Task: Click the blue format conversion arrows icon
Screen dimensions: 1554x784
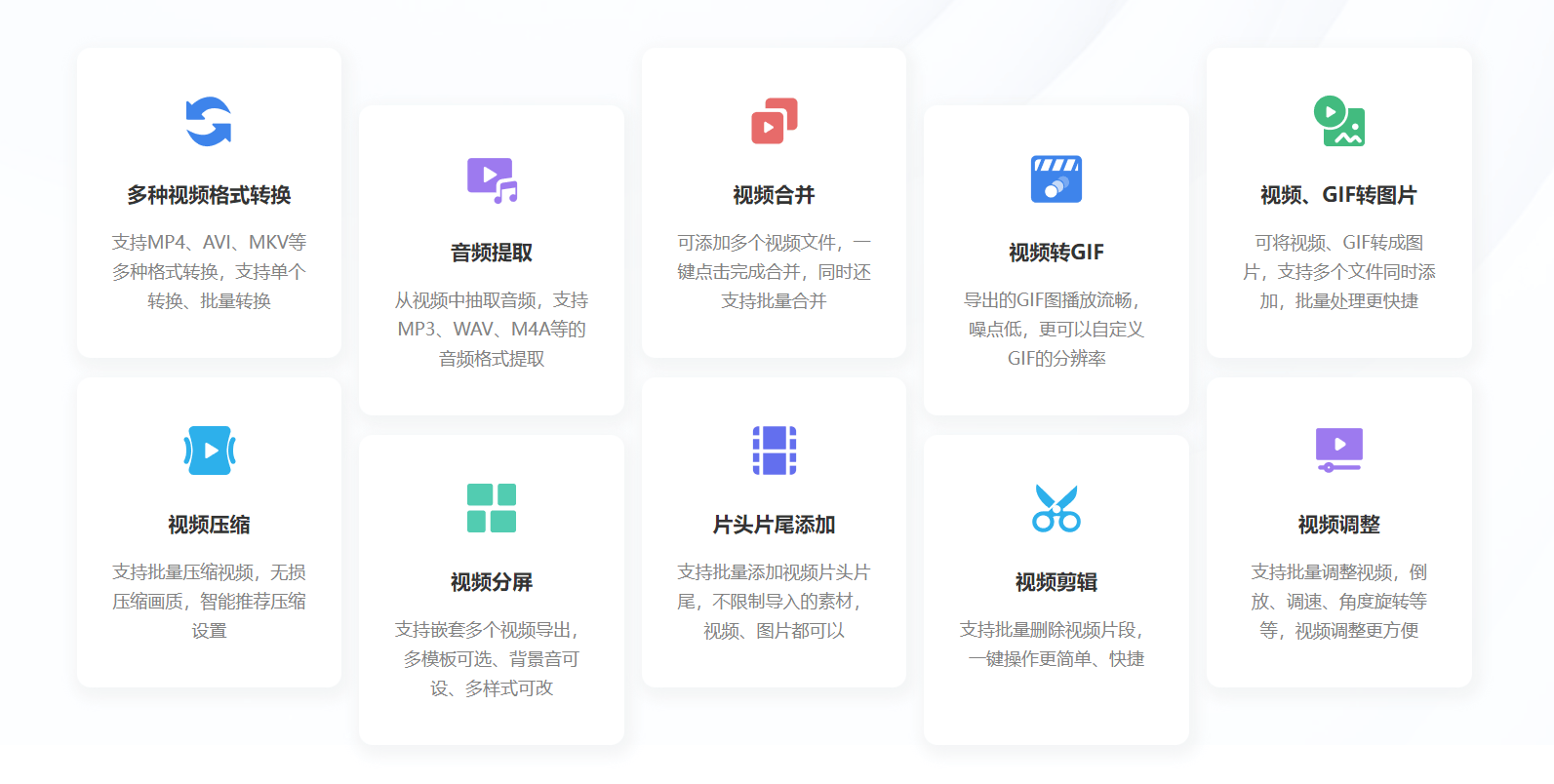Action: [x=209, y=121]
